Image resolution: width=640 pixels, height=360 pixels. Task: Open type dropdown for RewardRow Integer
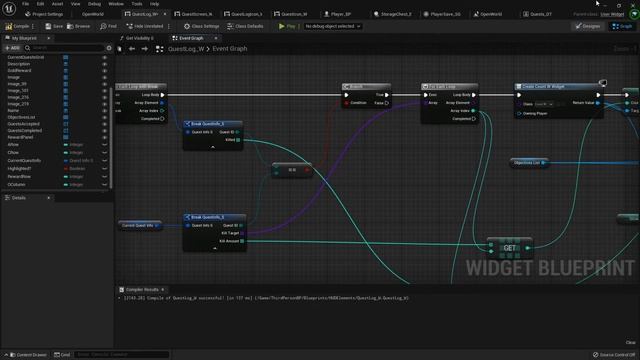coord(74,176)
